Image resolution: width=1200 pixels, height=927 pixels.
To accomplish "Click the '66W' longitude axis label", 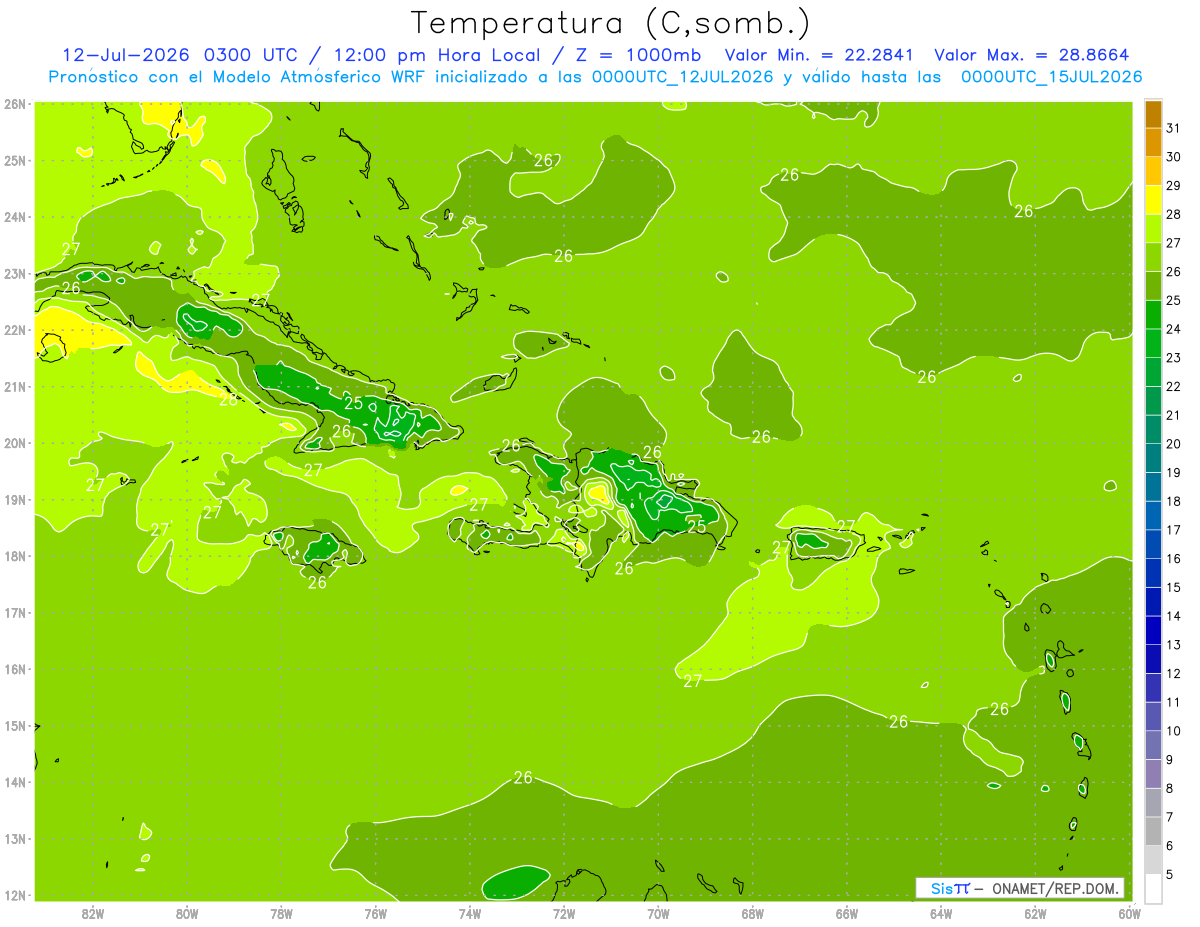I will [x=847, y=912].
